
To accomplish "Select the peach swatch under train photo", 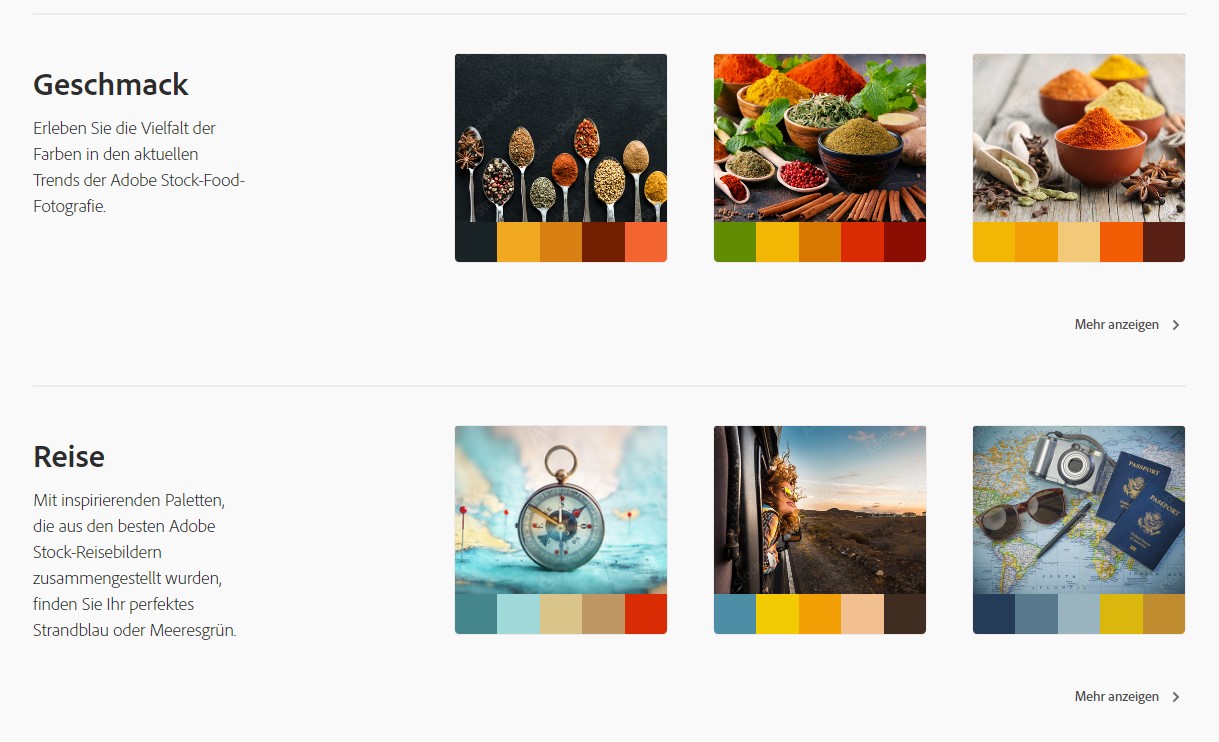I will (862, 614).
